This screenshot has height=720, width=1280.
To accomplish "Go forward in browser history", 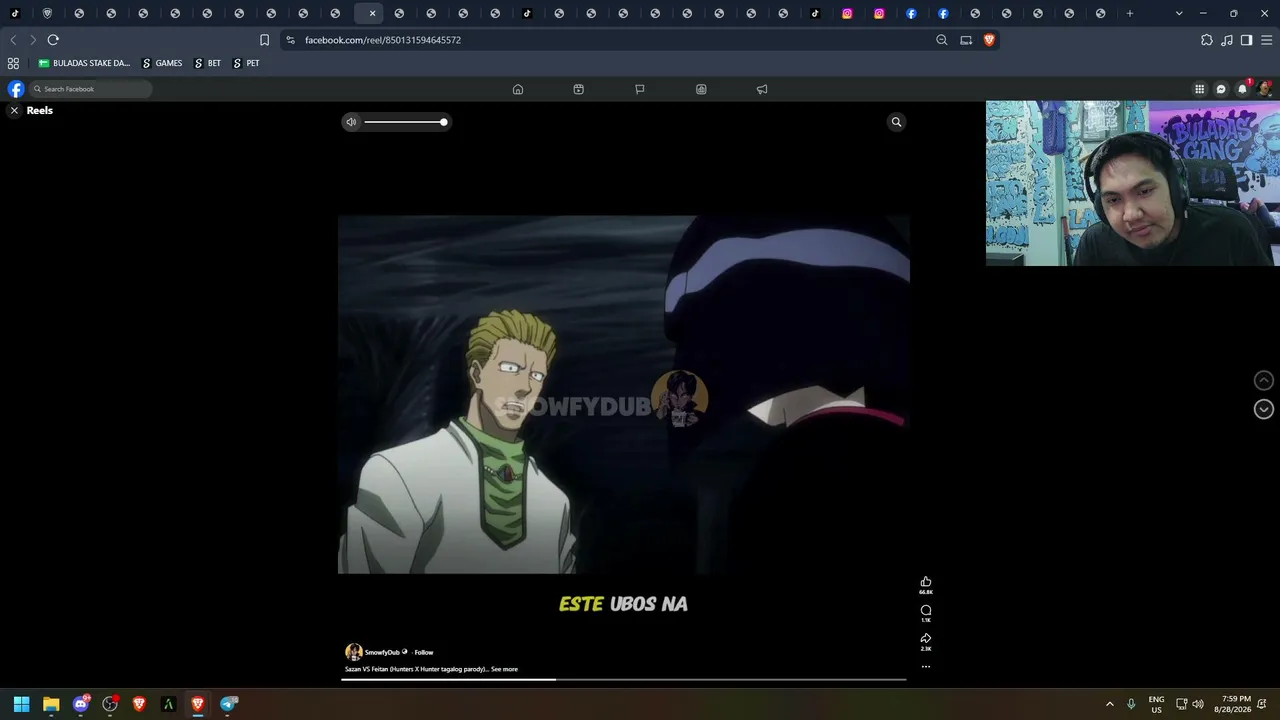I will point(33,40).
